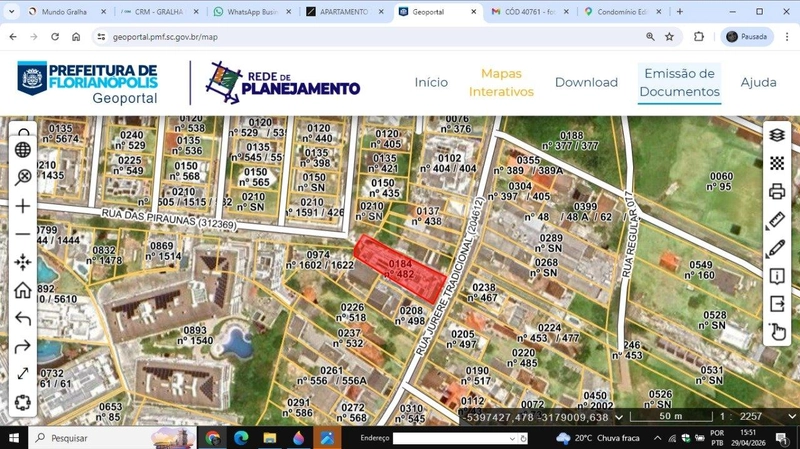Open Mapas Interativos menu
Image resolution: width=800 pixels, height=449 pixels.
coord(501,83)
